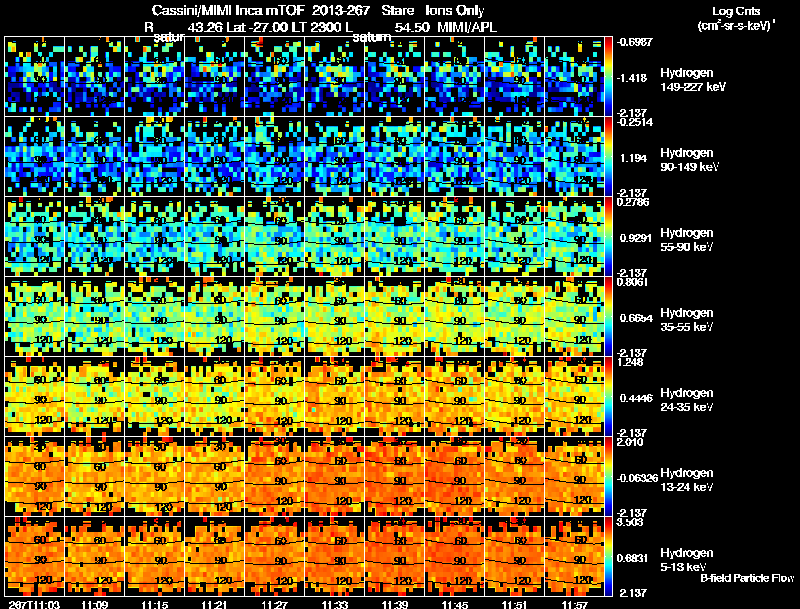800x609 pixels.
Task: Click the 11:15 time label
Action: [x=155, y=605]
